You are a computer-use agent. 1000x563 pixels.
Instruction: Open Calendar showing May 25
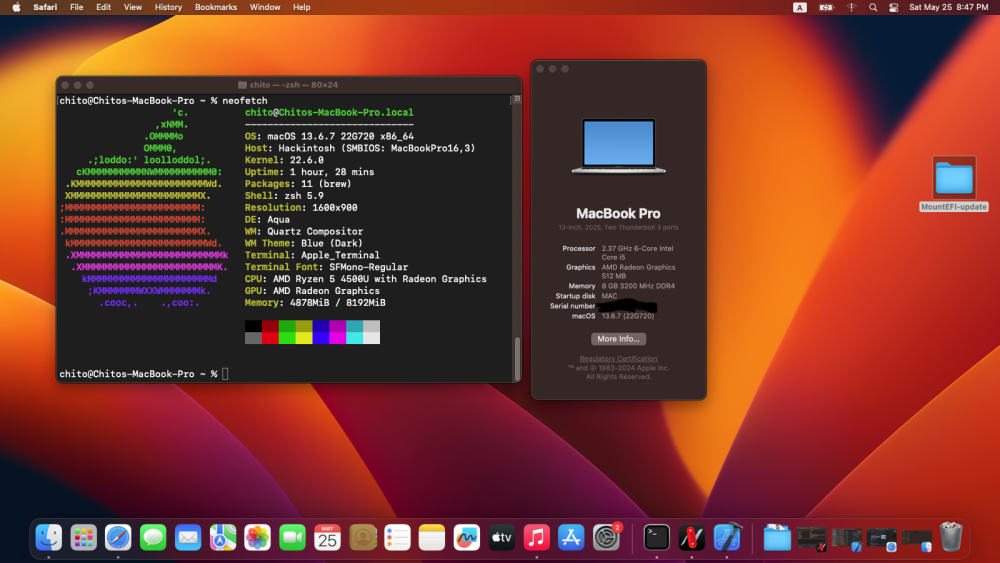pyautogui.click(x=327, y=537)
